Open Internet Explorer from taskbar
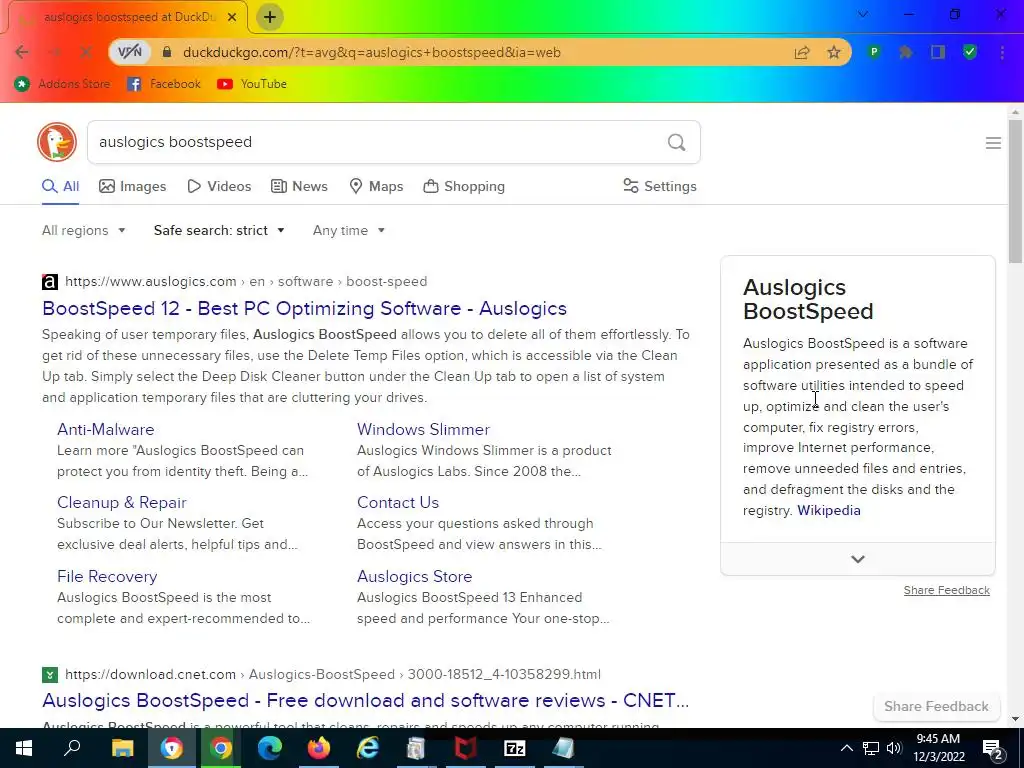This screenshot has width=1024, height=768. tap(368, 748)
